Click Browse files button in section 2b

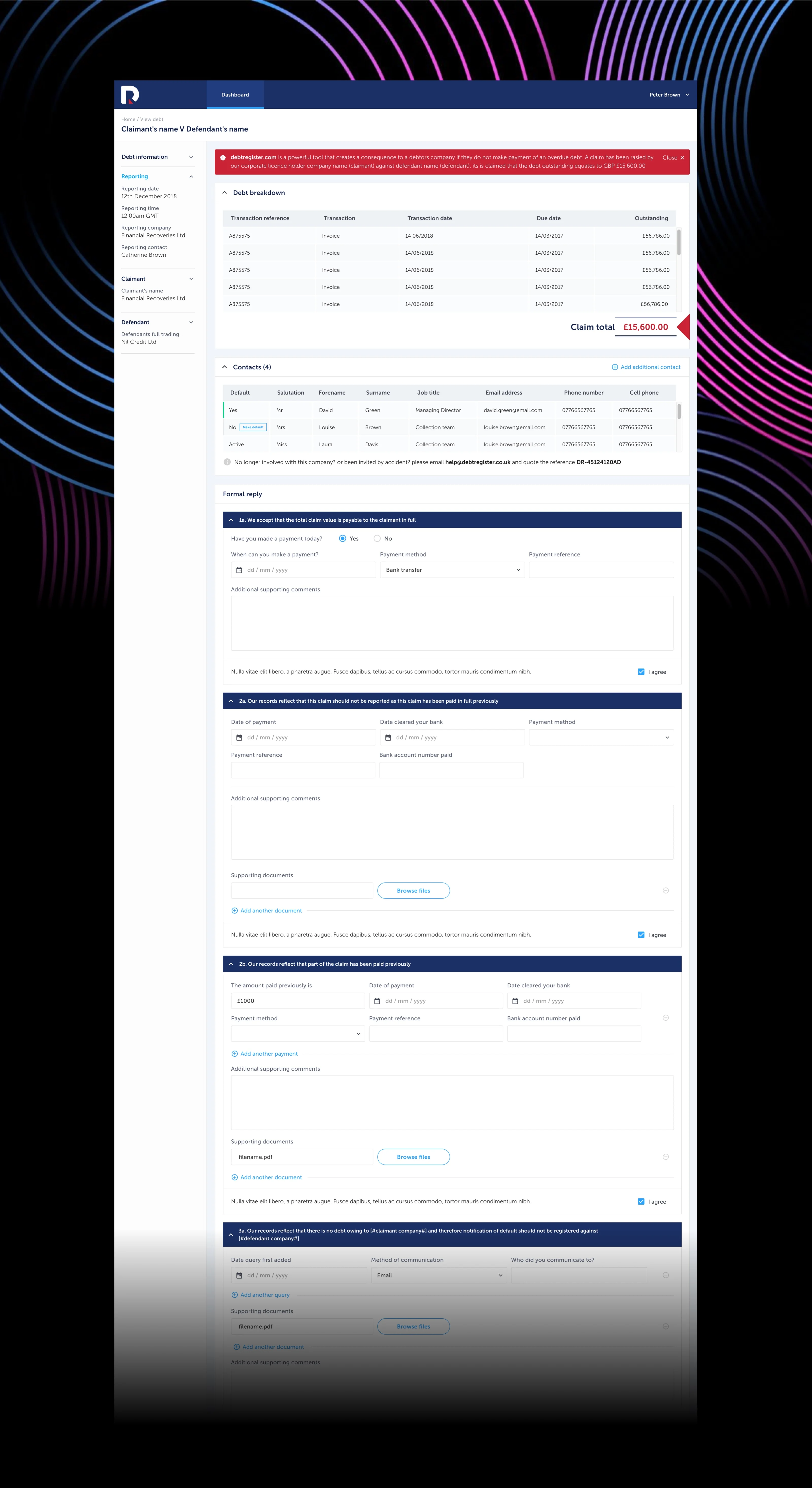[414, 1157]
